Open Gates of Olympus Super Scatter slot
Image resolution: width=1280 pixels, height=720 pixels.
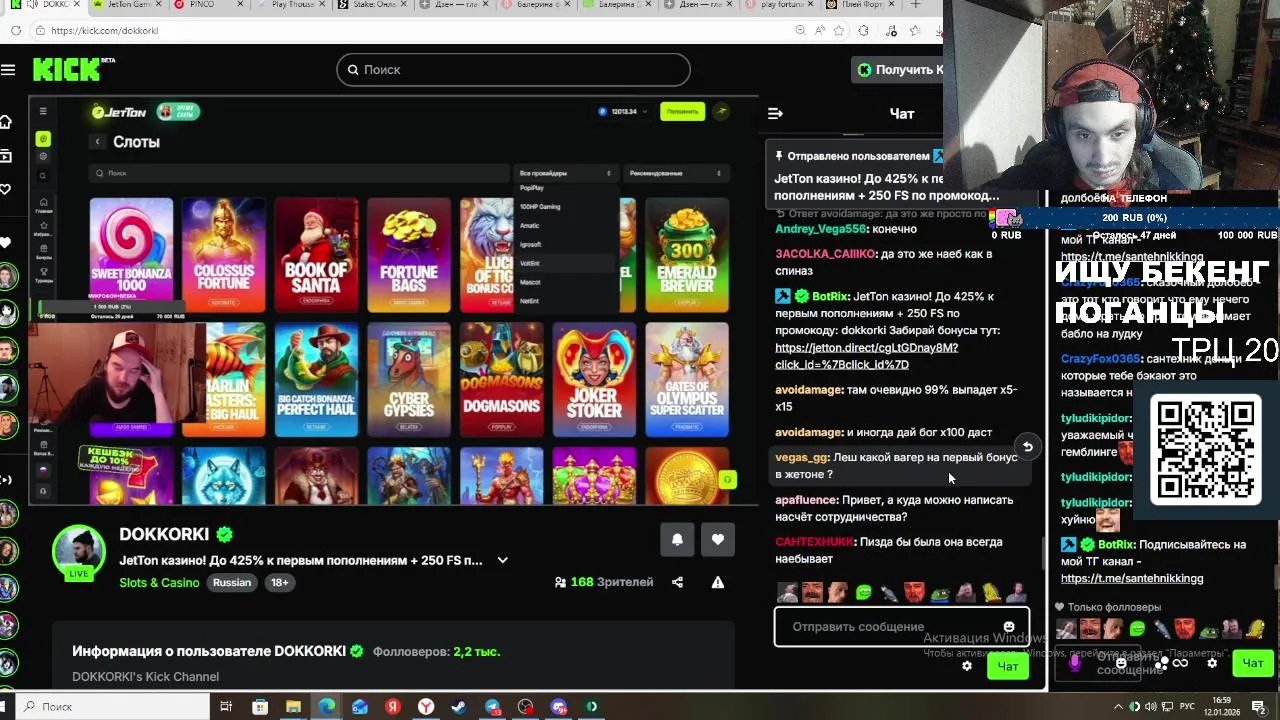(687, 380)
